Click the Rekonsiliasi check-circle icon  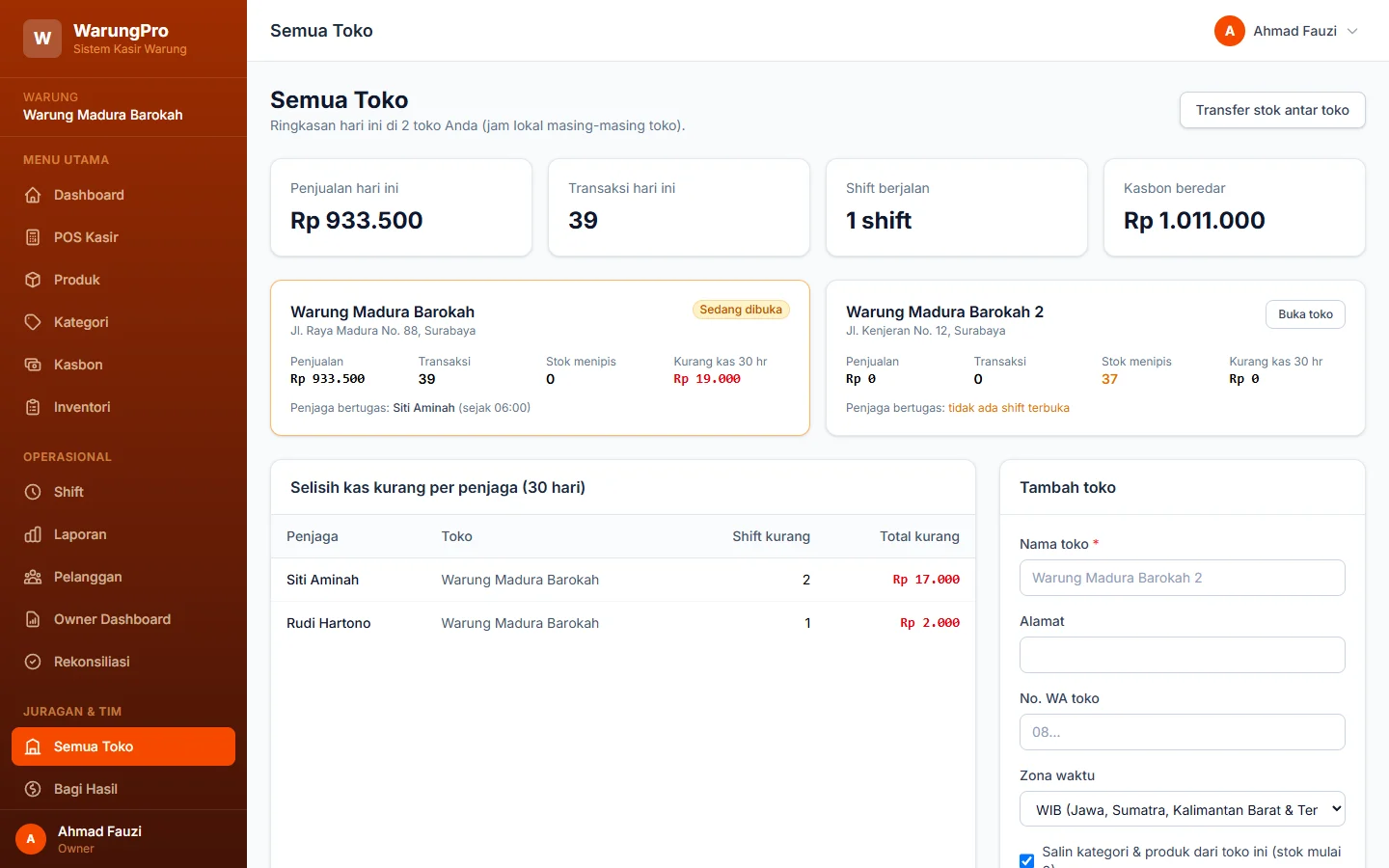tap(33, 662)
